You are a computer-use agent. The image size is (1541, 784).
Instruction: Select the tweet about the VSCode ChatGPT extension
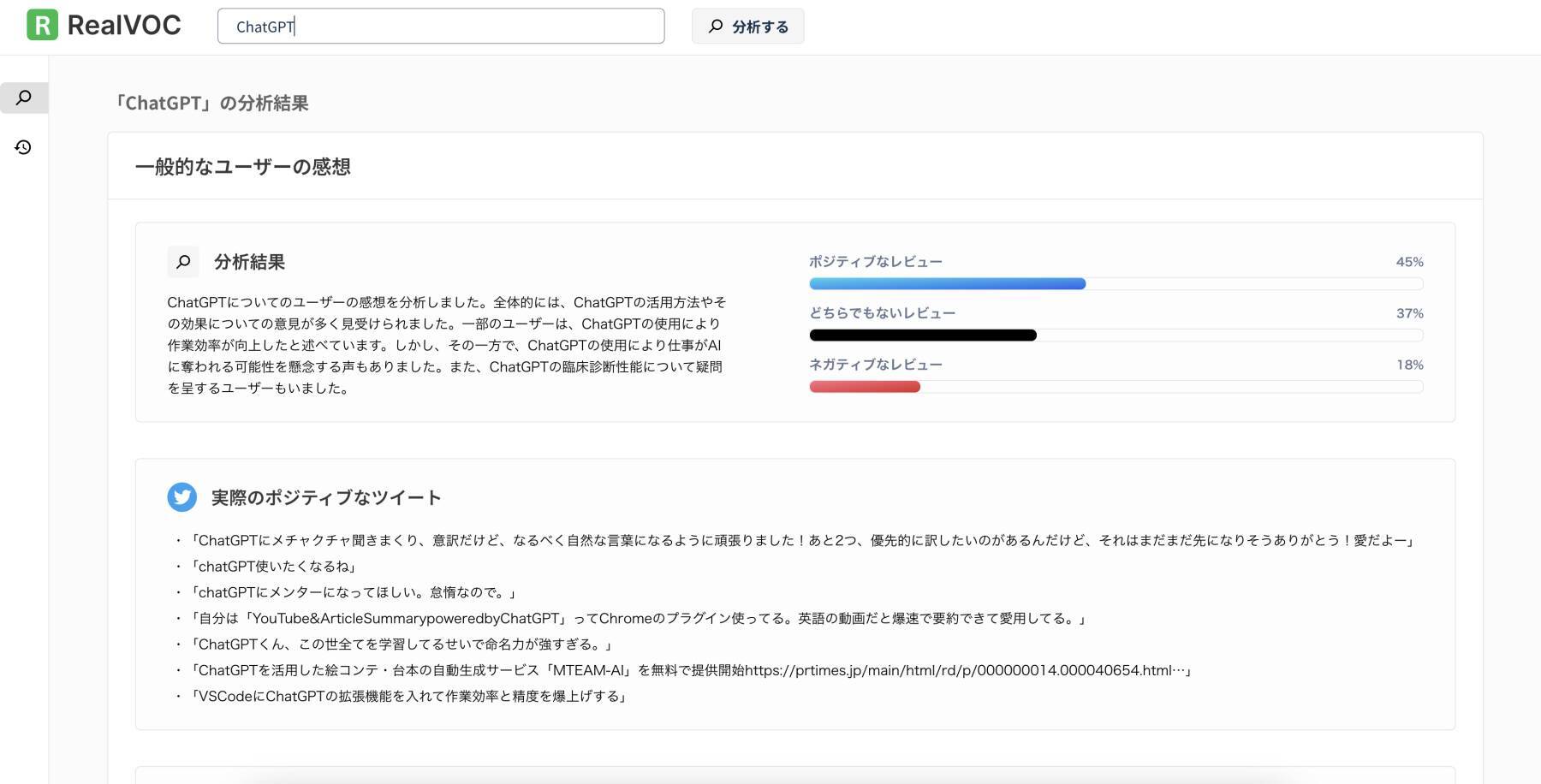[x=409, y=697]
